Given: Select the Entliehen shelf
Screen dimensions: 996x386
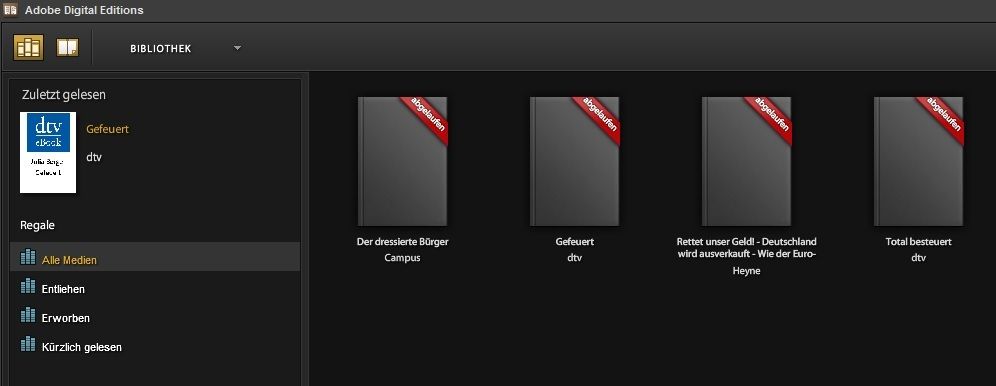Looking at the screenshot, I should pyautogui.click(x=155, y=286).
